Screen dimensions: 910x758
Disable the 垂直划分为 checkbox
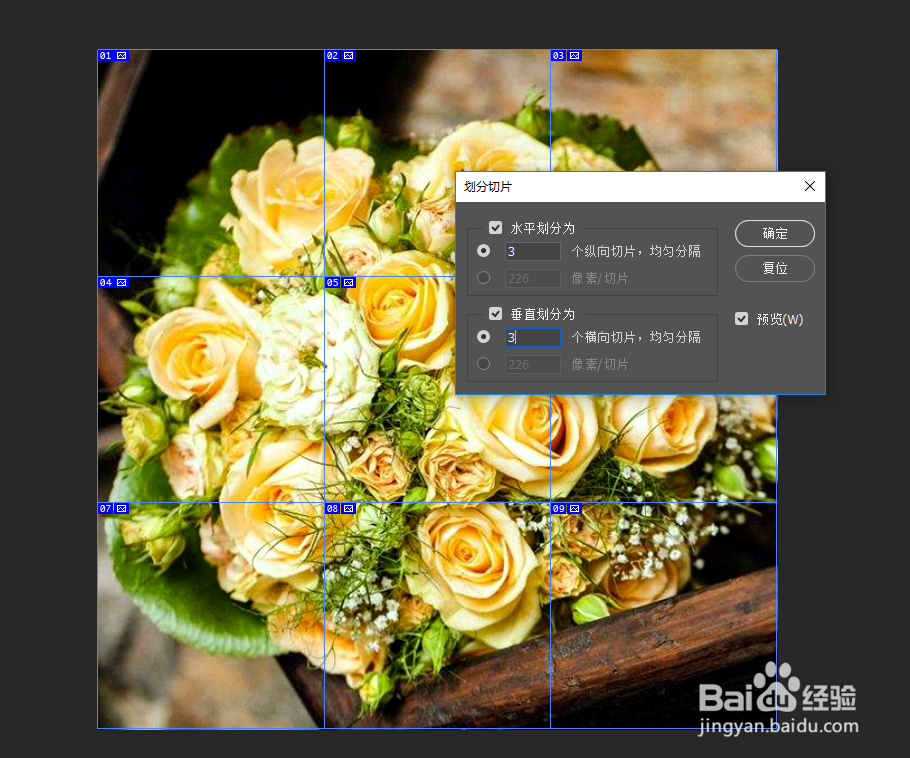496,313
